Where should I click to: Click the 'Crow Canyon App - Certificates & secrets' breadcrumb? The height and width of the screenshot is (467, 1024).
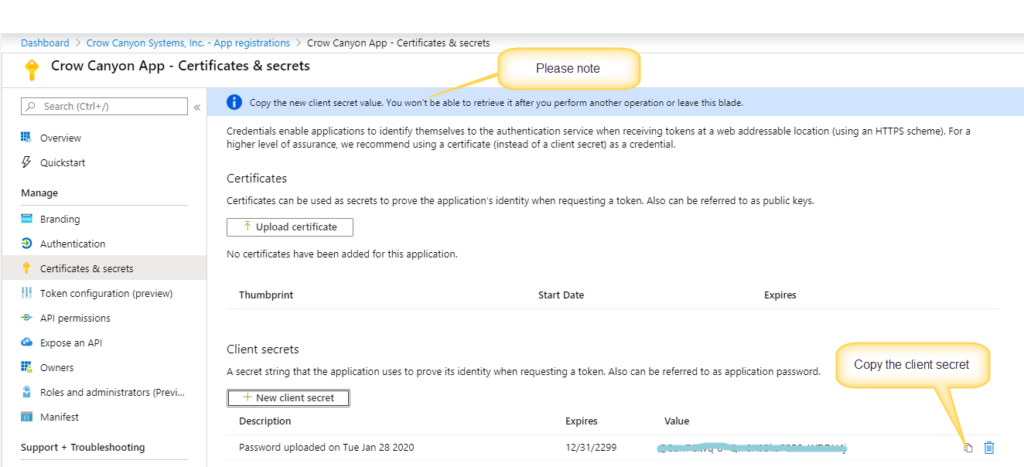(398, 43)
